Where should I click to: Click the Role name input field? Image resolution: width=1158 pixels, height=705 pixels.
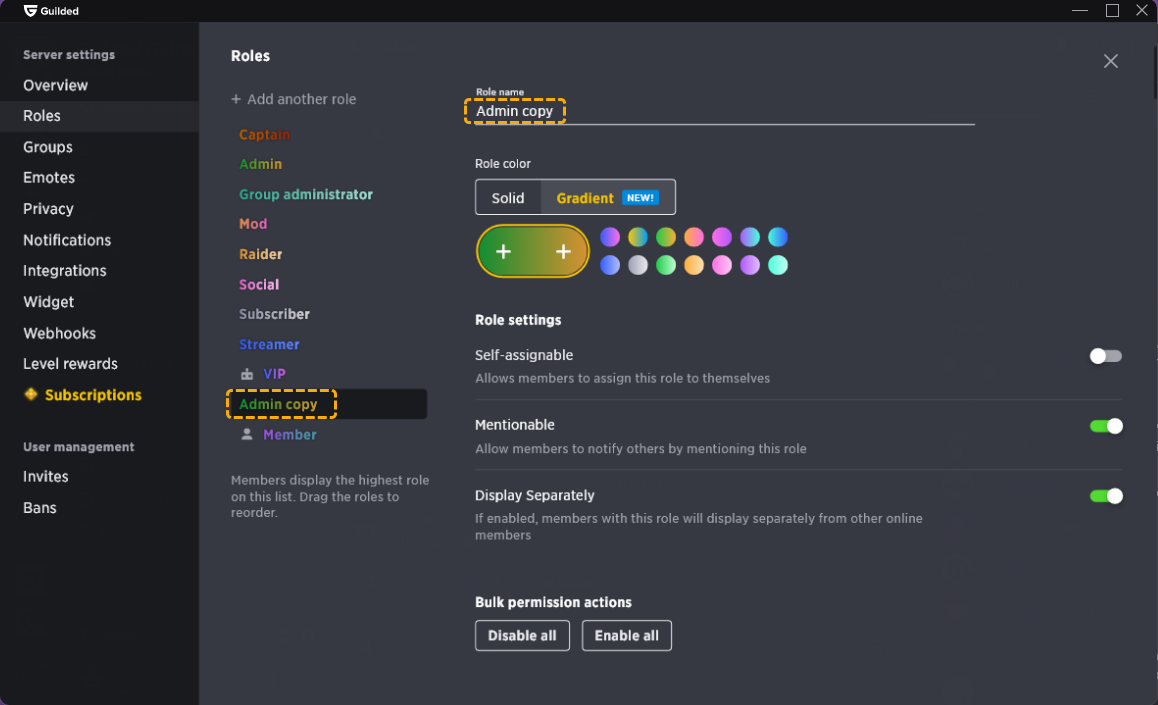coord(724,111)
